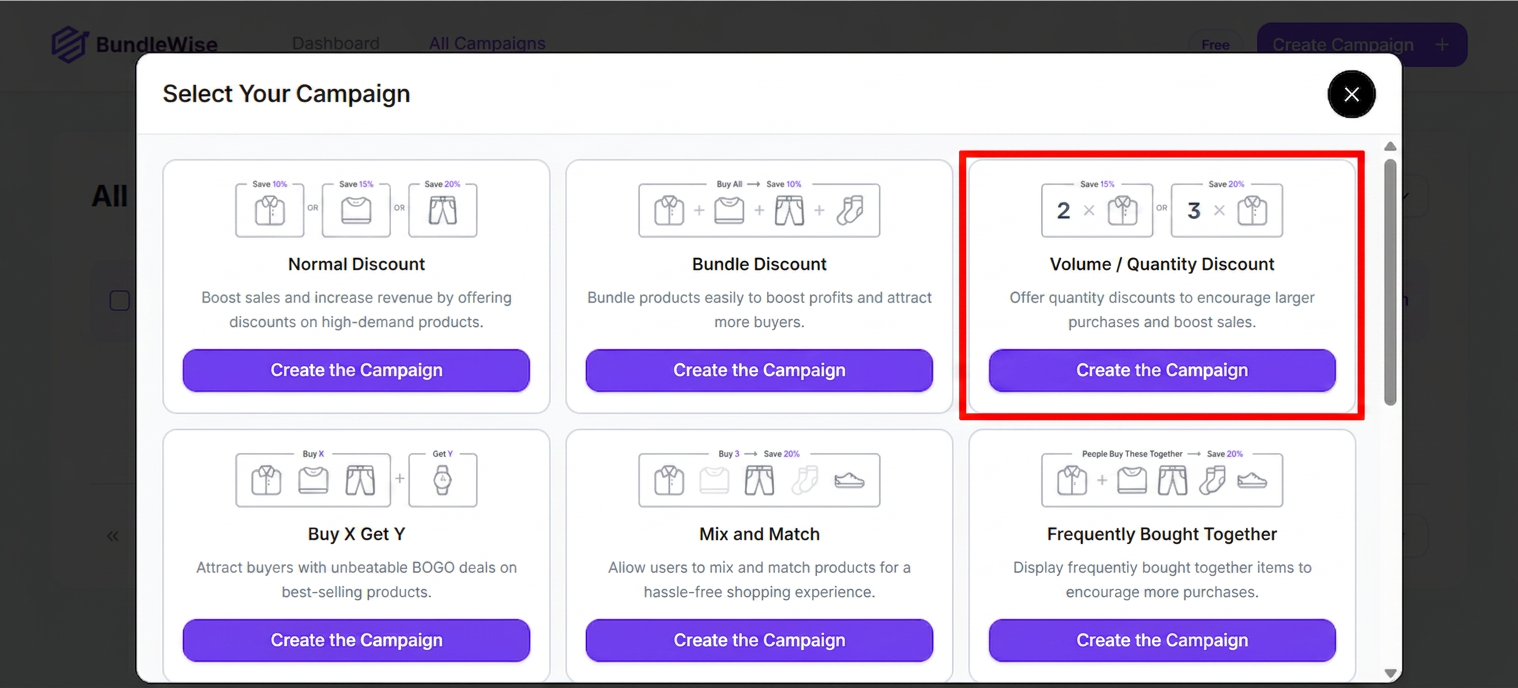Click the scrollbar up arrow in dialog
The height and width of the screenshot is (688, 1518).
coord(1390,147)
